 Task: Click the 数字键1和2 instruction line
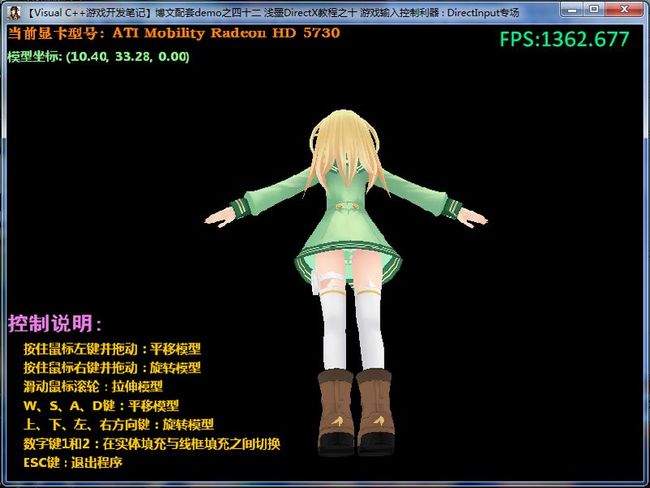coord(152,444)
